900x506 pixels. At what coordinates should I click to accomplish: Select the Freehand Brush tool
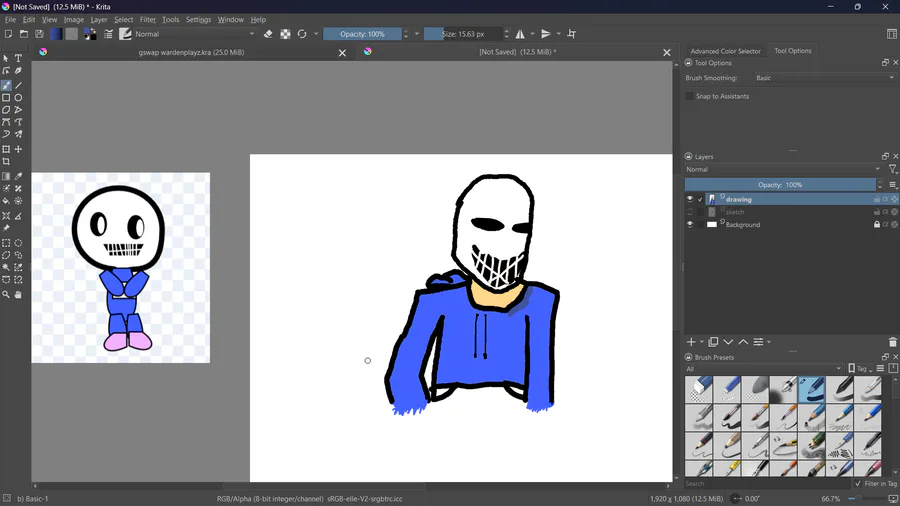(6, 85)
